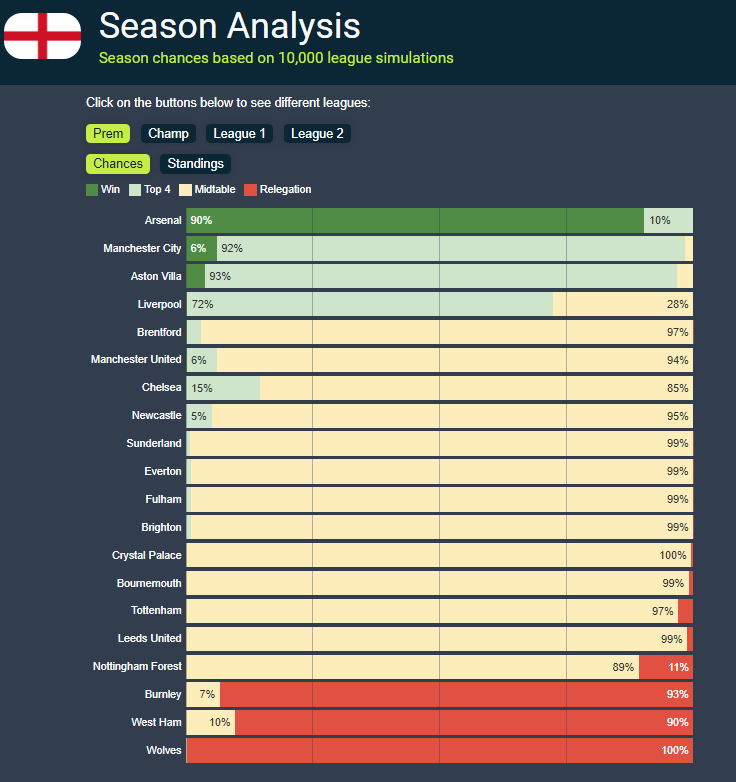This screenshot has width=736, height=782.
Task: Click the Manchester City team label
Action: [x=142, y=248]
